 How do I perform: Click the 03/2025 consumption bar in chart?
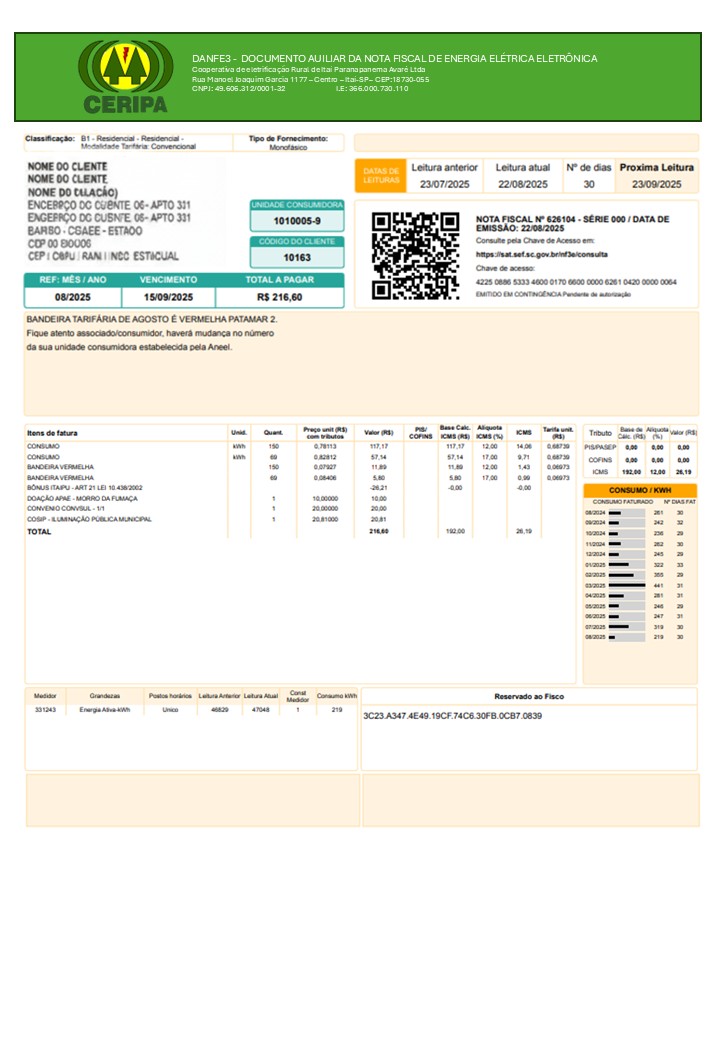point(627,585)
